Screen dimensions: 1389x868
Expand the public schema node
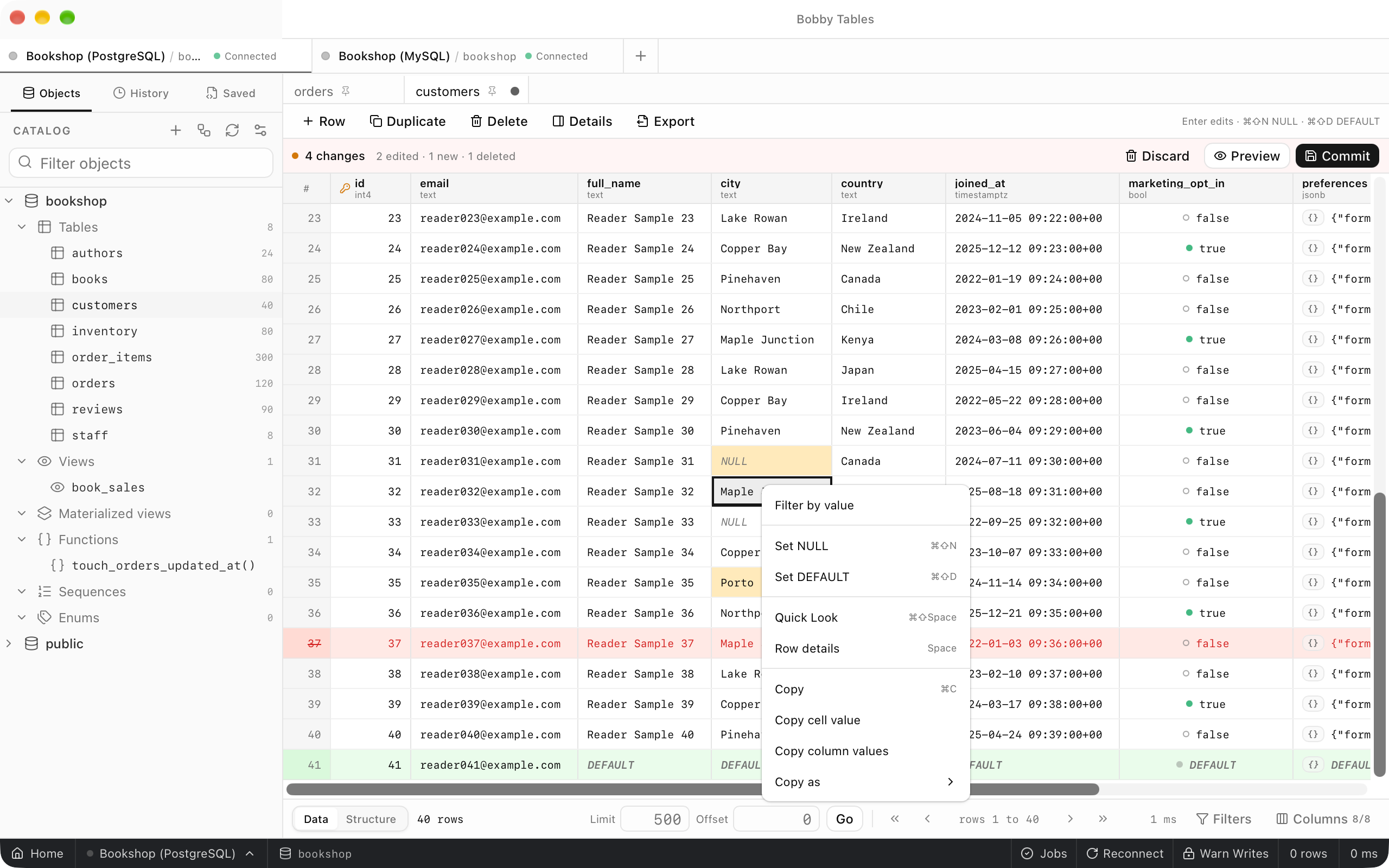pos(9,643)
